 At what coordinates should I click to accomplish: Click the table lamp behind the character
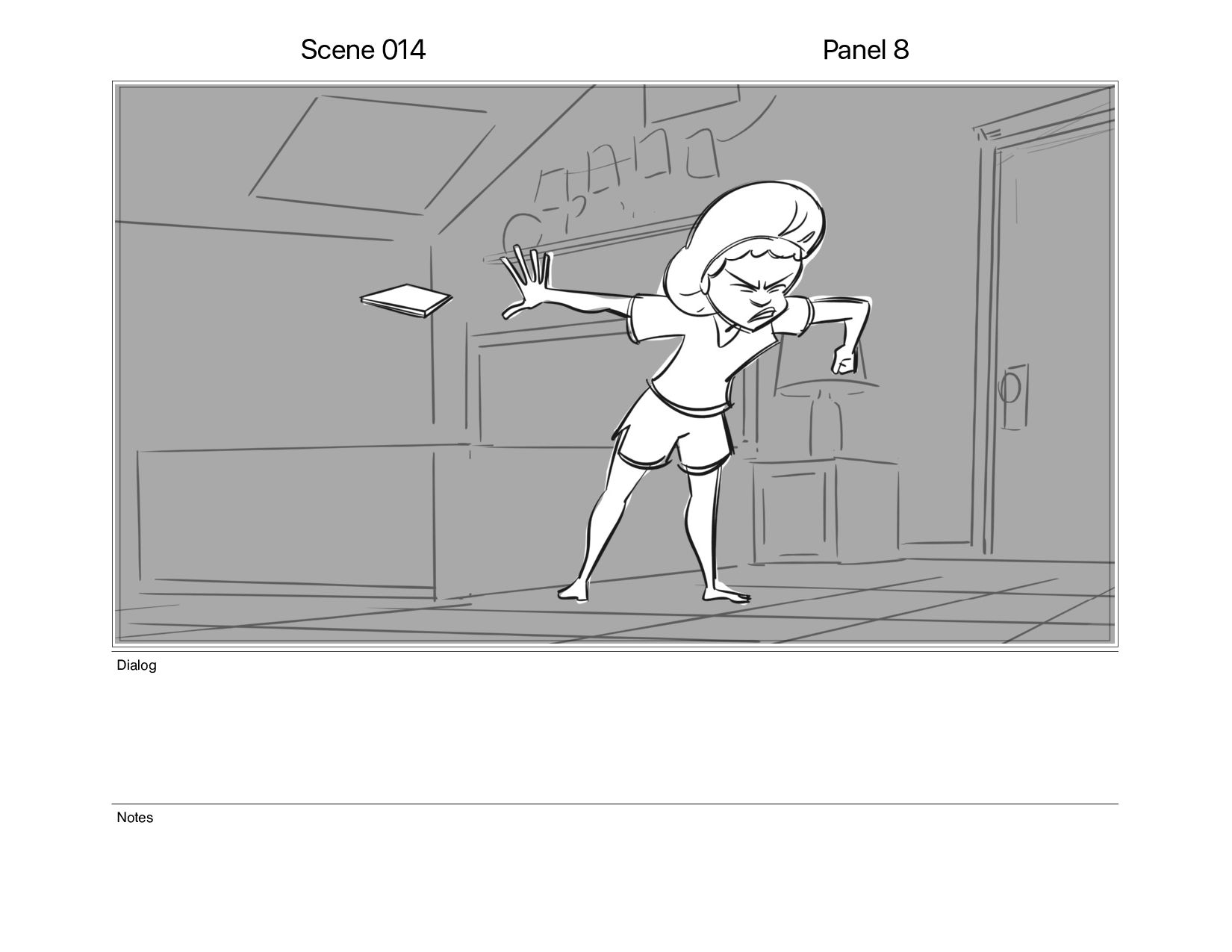click(x=827, y=418)
